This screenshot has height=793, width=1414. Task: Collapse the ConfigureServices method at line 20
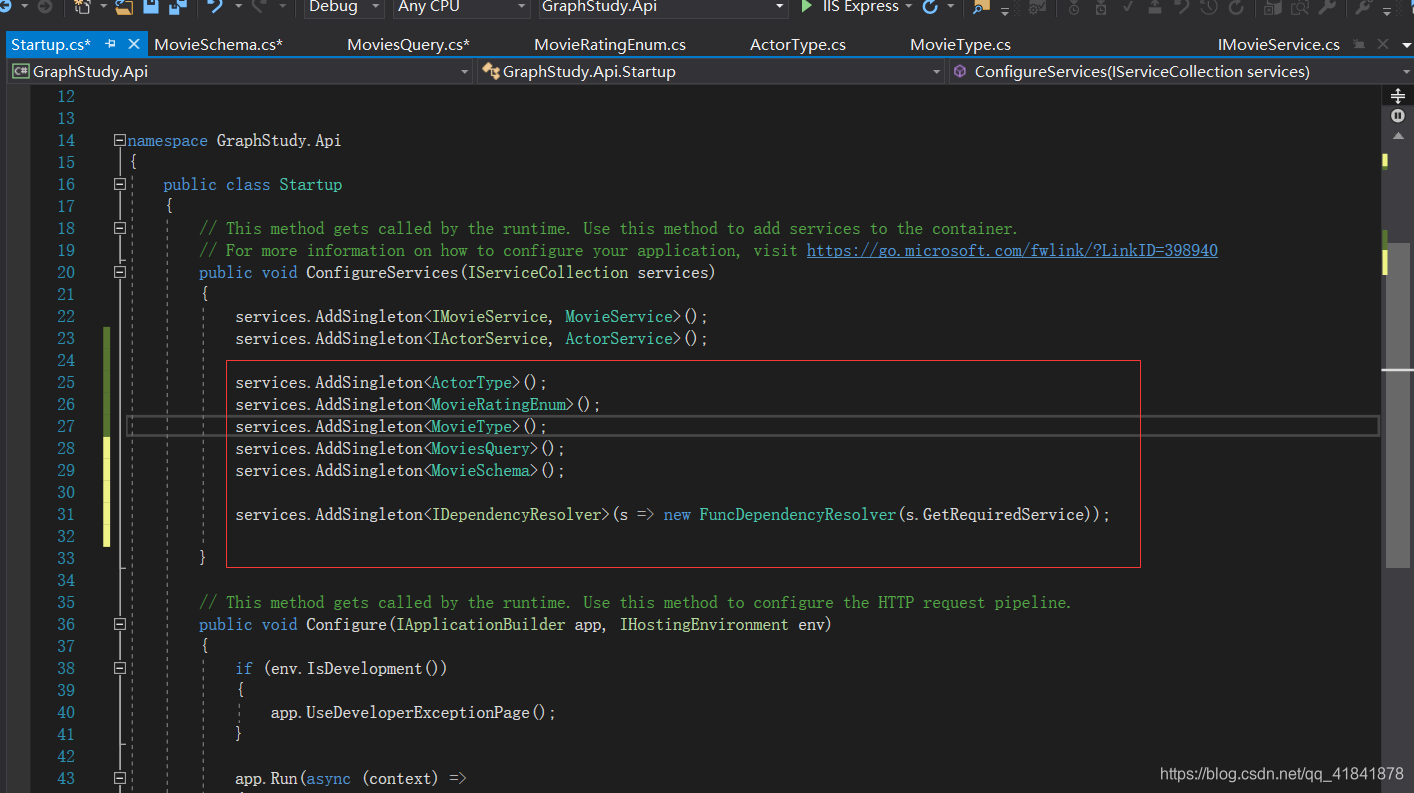[x=120, y=273]
